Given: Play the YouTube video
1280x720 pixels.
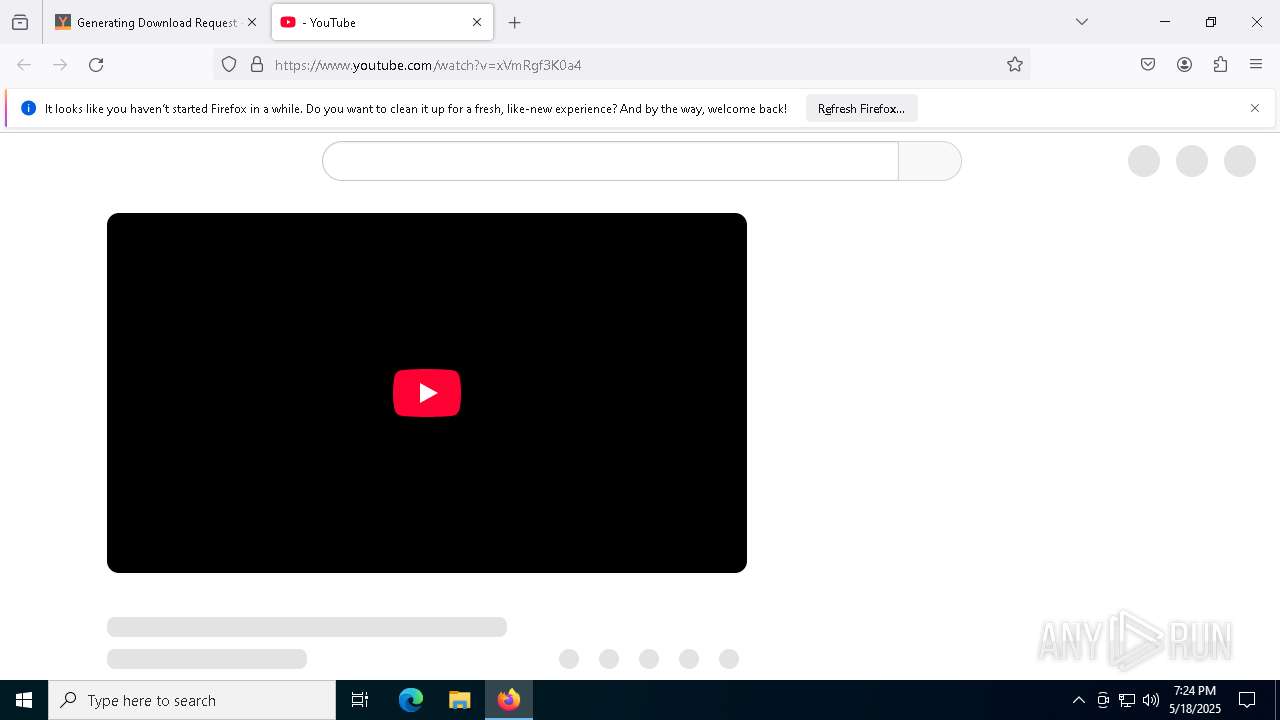Looking at the screenshot, I should [427, 393].
